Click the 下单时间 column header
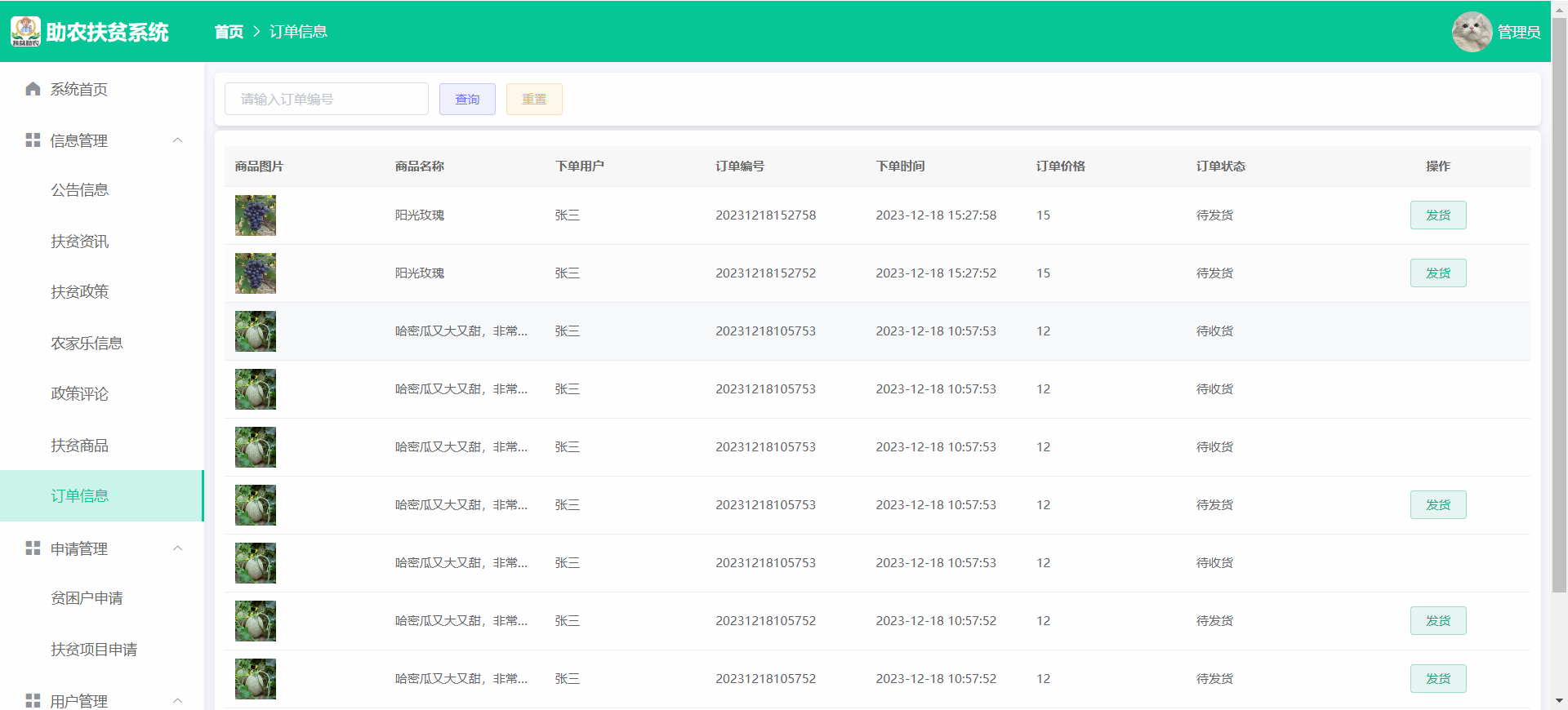 (901, 166)
